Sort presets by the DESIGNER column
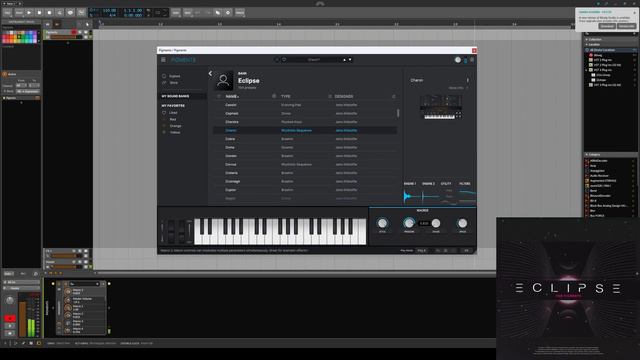The image size is (640, 360). pos(344,96)
